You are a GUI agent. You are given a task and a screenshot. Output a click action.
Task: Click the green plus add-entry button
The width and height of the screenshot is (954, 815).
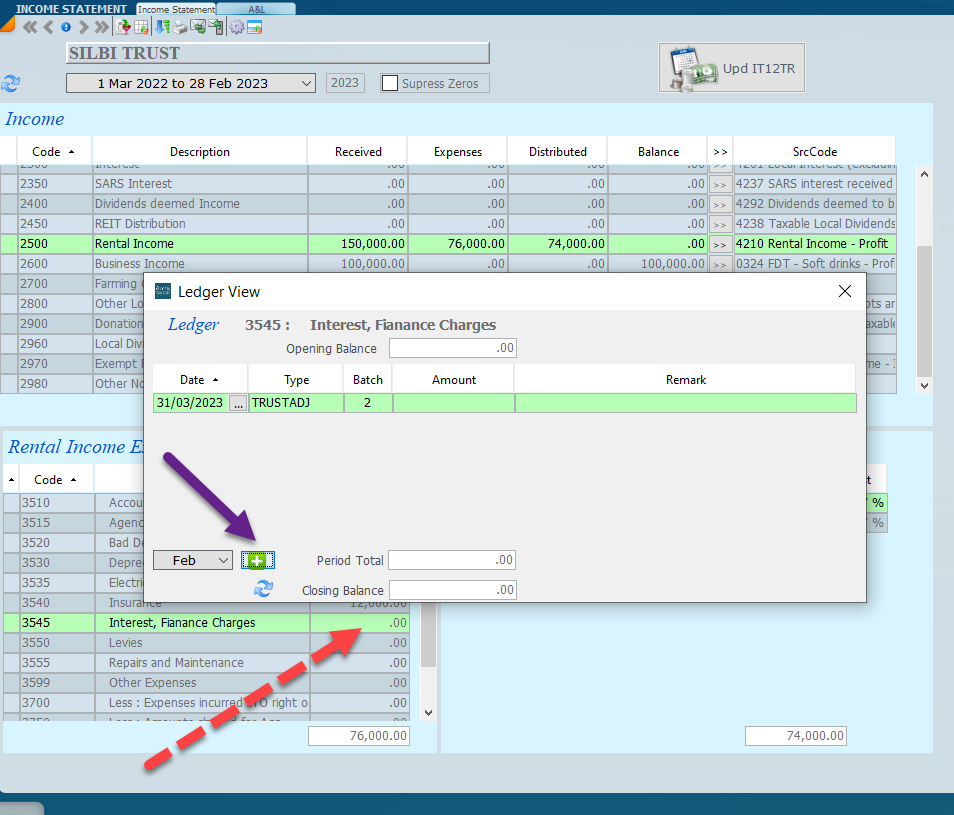coord(258,561)
